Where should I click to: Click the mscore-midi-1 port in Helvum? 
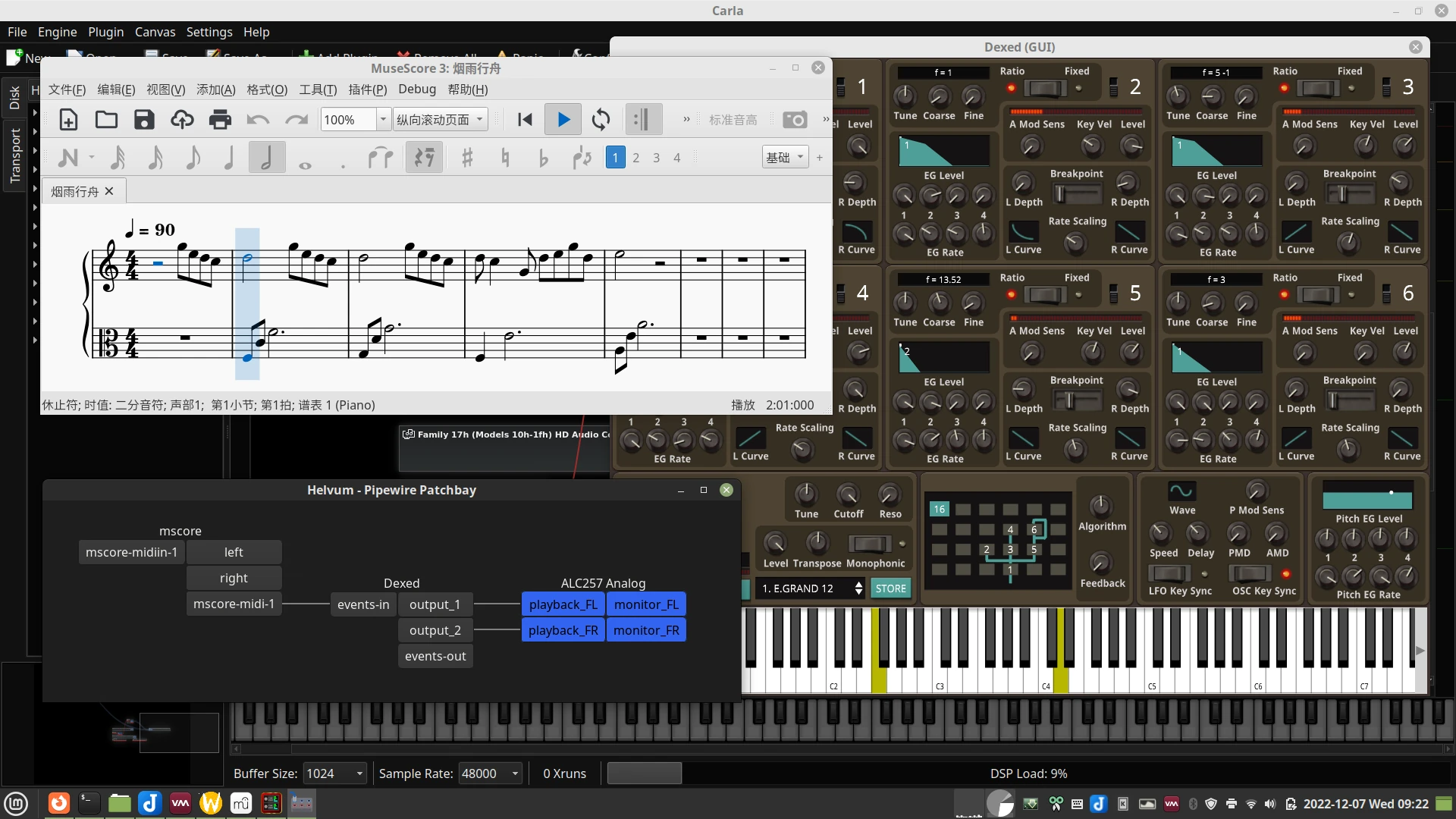(x=234, y=604)
